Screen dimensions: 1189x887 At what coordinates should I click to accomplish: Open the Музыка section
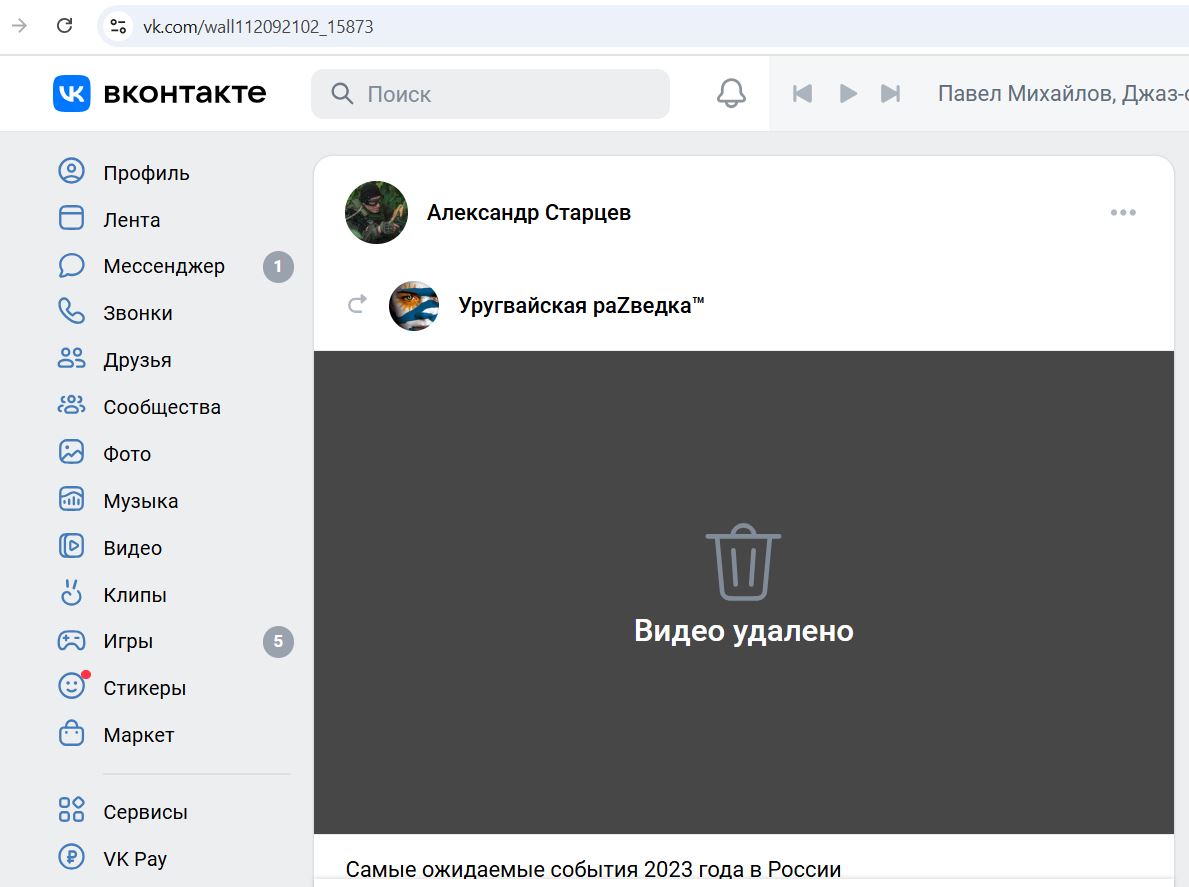point(141,501)
